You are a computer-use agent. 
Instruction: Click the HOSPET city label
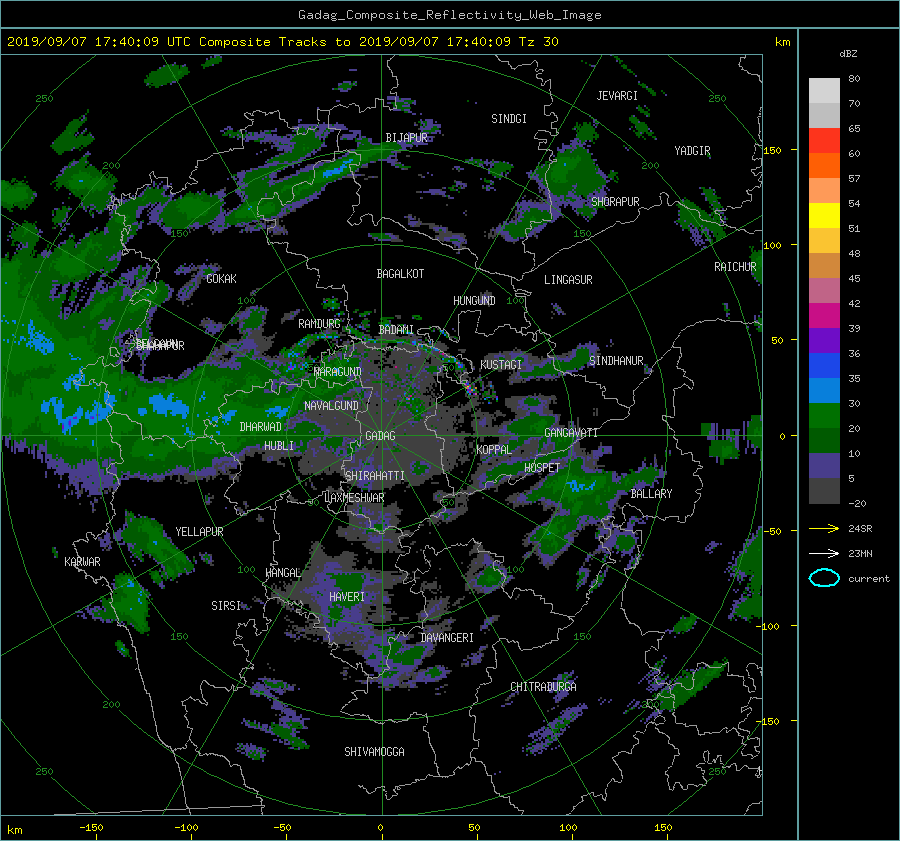(542, 468)
